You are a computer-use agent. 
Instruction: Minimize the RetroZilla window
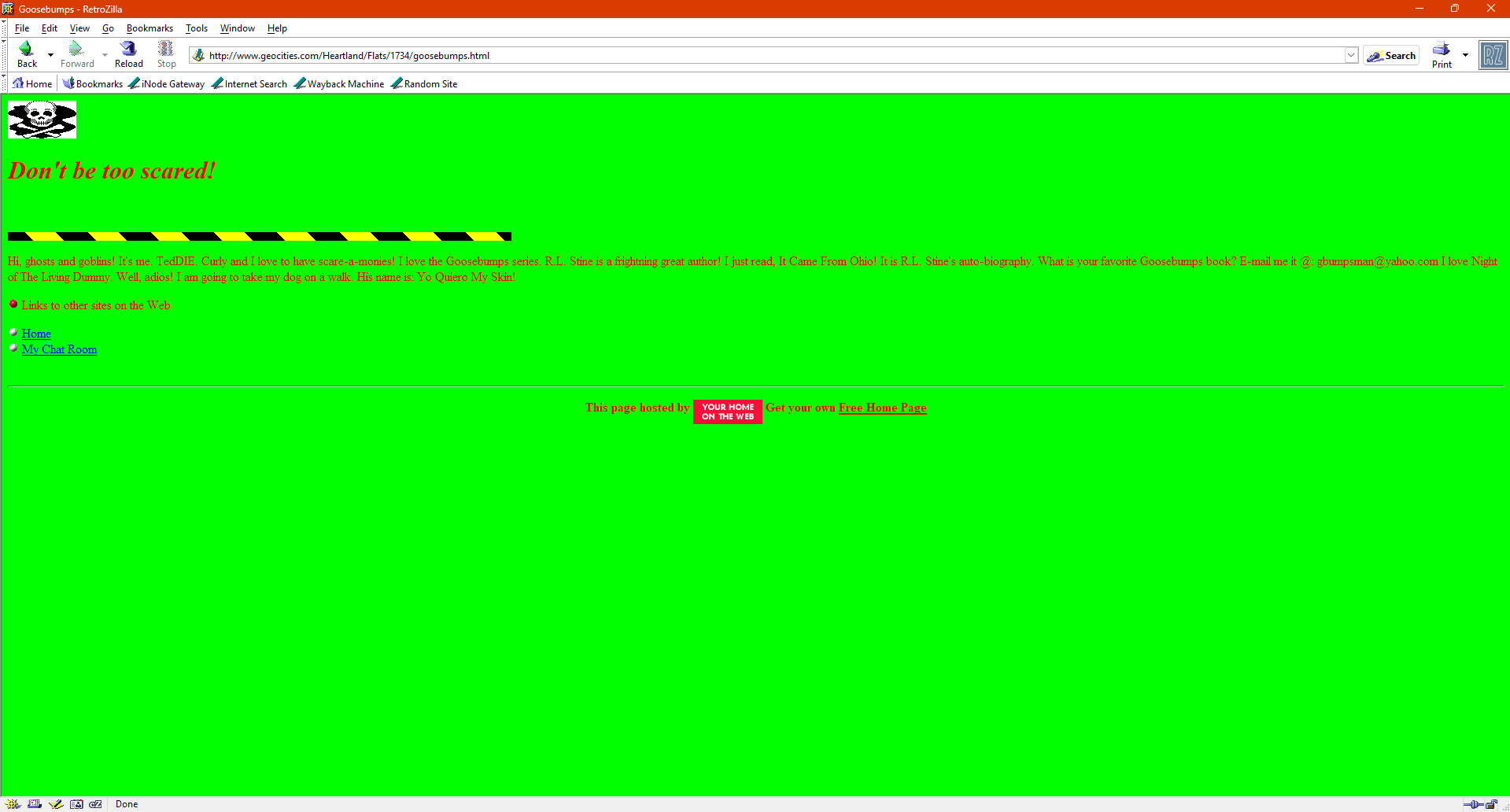click(1420, 9)
